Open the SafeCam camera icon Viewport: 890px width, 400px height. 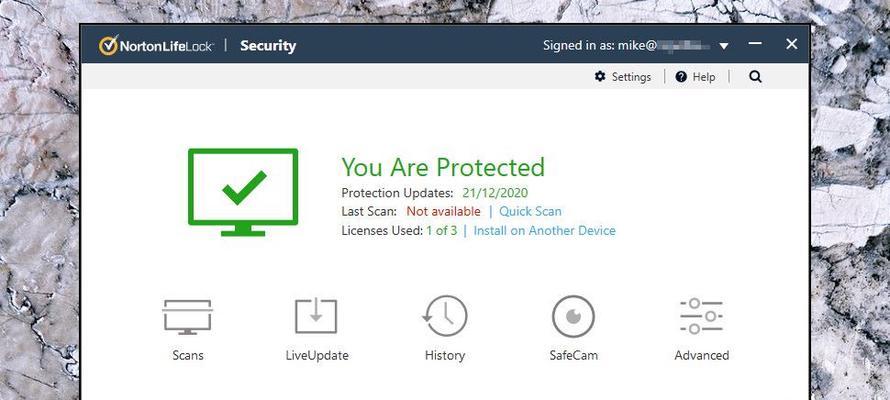tap(573, 317)
